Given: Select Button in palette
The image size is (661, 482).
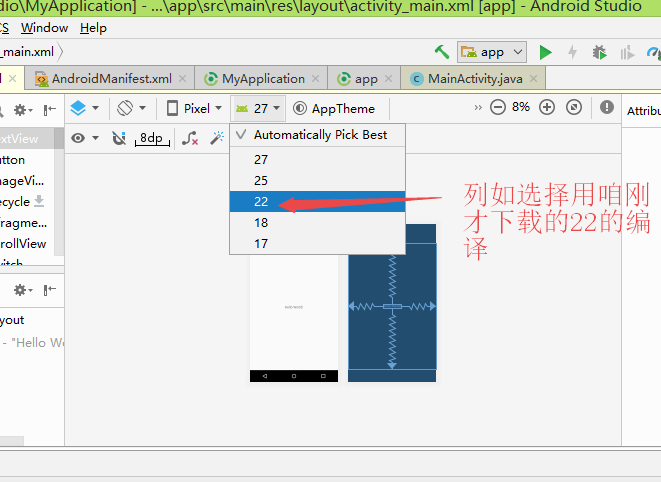Looking at the screenshot, I should 27,160.
